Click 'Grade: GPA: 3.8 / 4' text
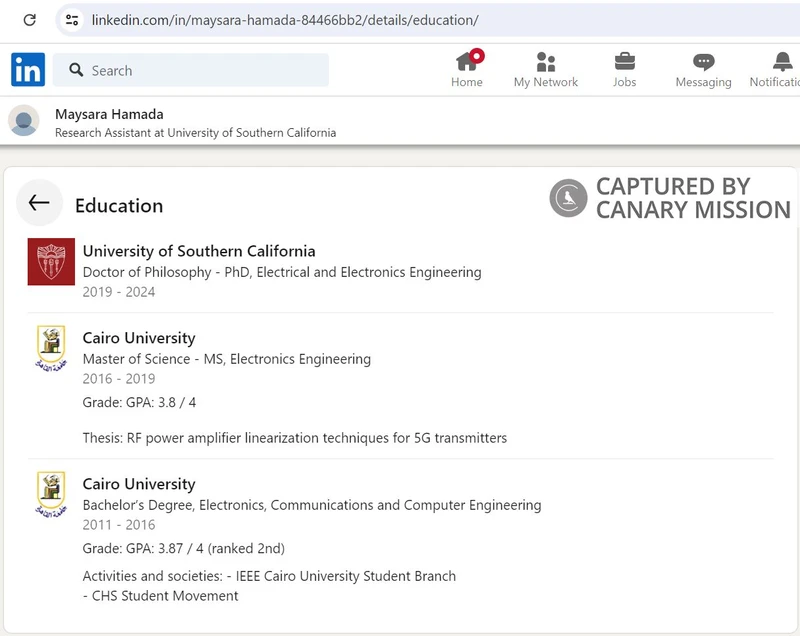 coord(139,402)
